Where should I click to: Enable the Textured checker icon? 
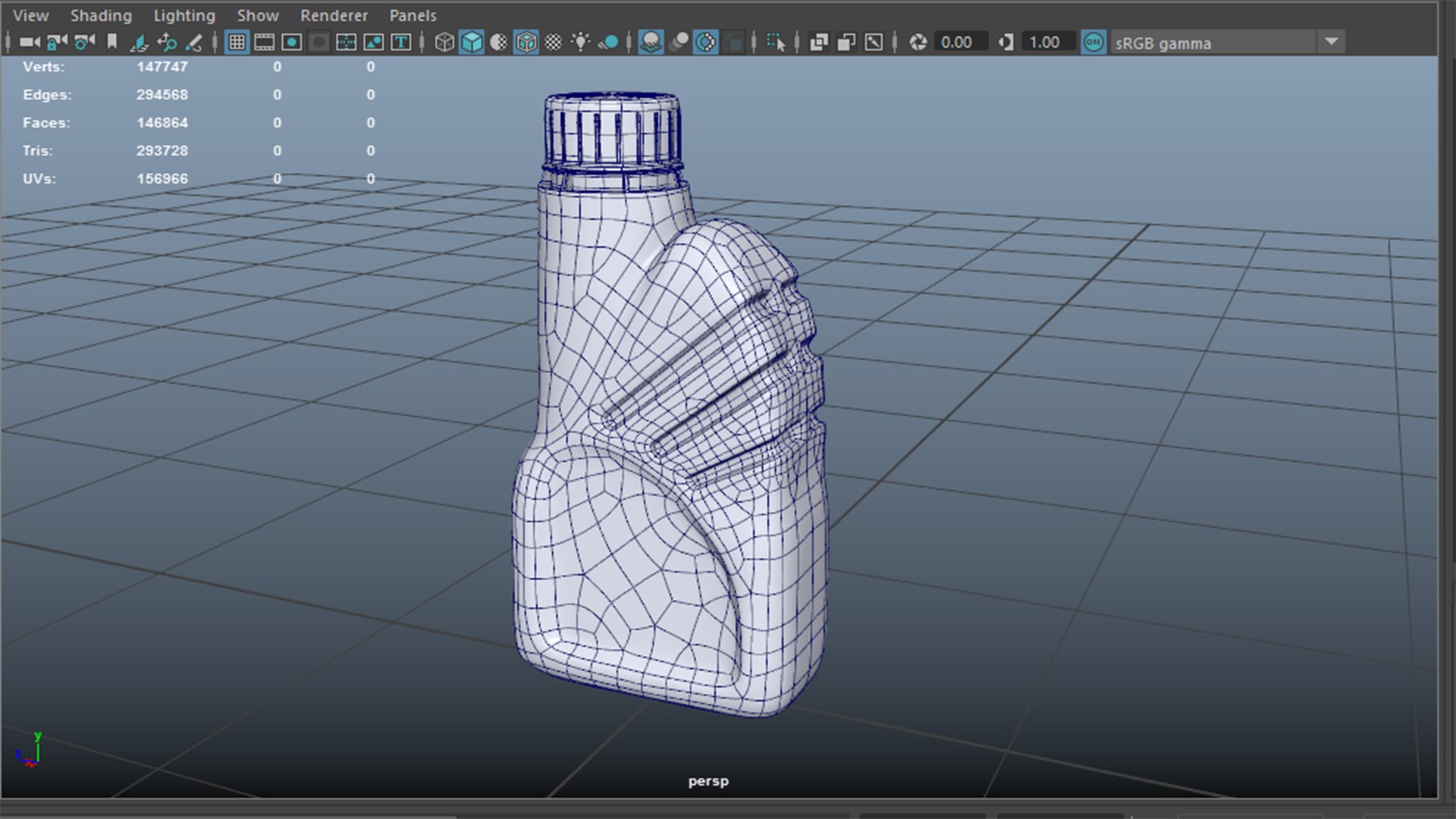pyautogui.click(x=554, y=42)
